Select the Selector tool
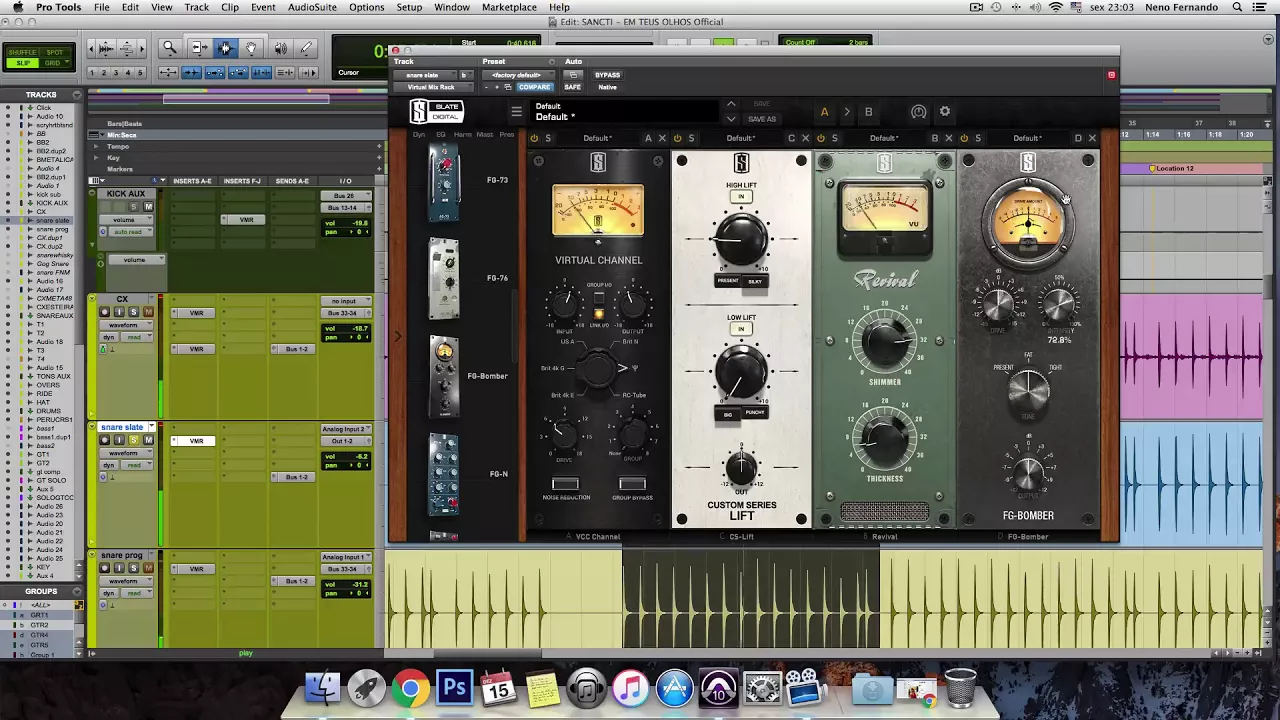The height and width of the screenshot is (720, 1280). (x=225, y=48)
